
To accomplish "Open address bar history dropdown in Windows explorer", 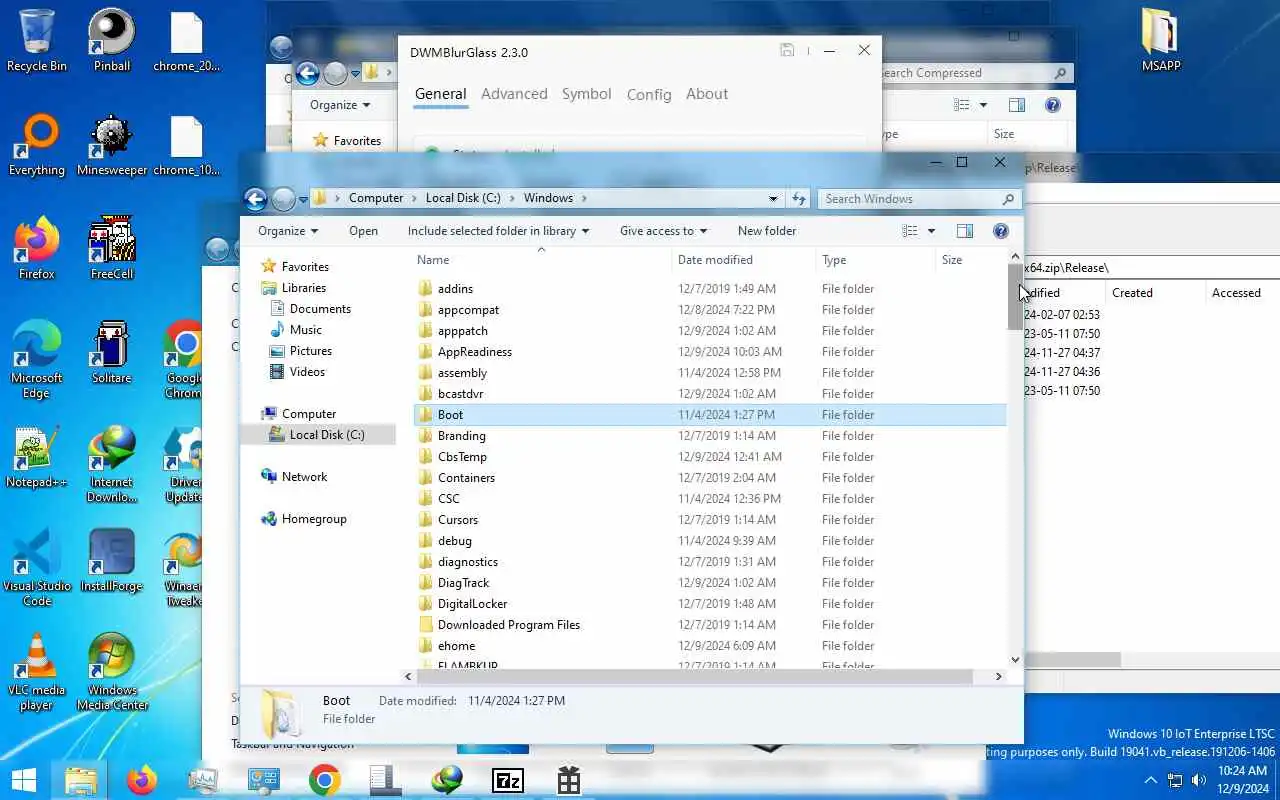I will (773, 199).
